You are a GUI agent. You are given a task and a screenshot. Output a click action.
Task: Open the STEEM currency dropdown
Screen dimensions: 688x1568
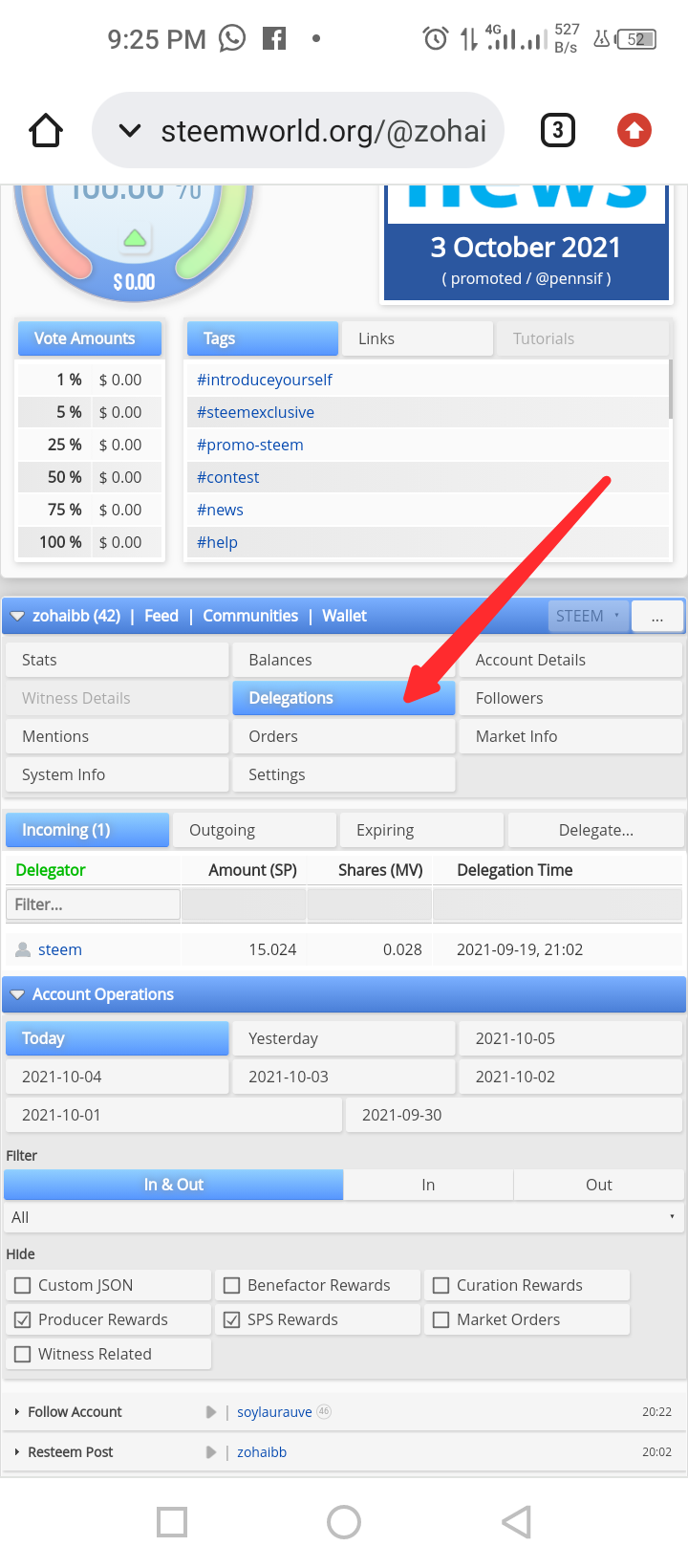pos(589,616)
